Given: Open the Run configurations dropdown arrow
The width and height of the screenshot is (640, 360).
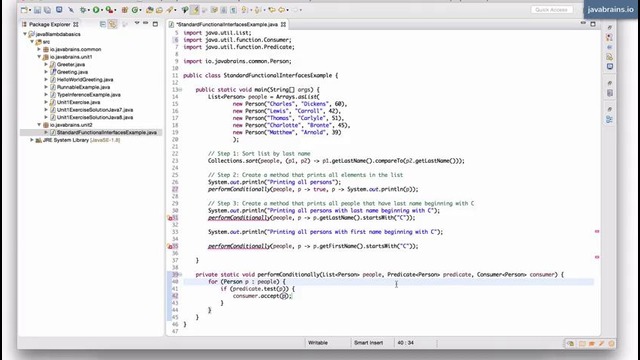Looking at the screenshot, I should (102, 10).
